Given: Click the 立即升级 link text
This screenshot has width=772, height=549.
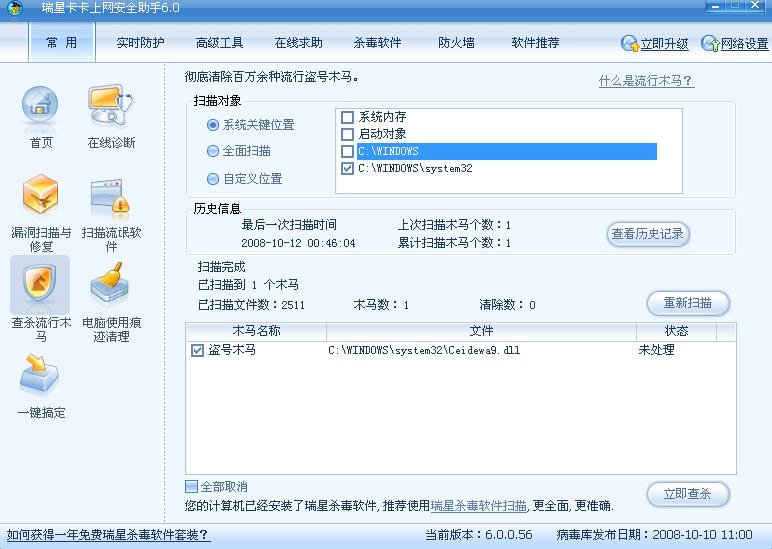Looking at the screenshot, I should coord(664,44).
